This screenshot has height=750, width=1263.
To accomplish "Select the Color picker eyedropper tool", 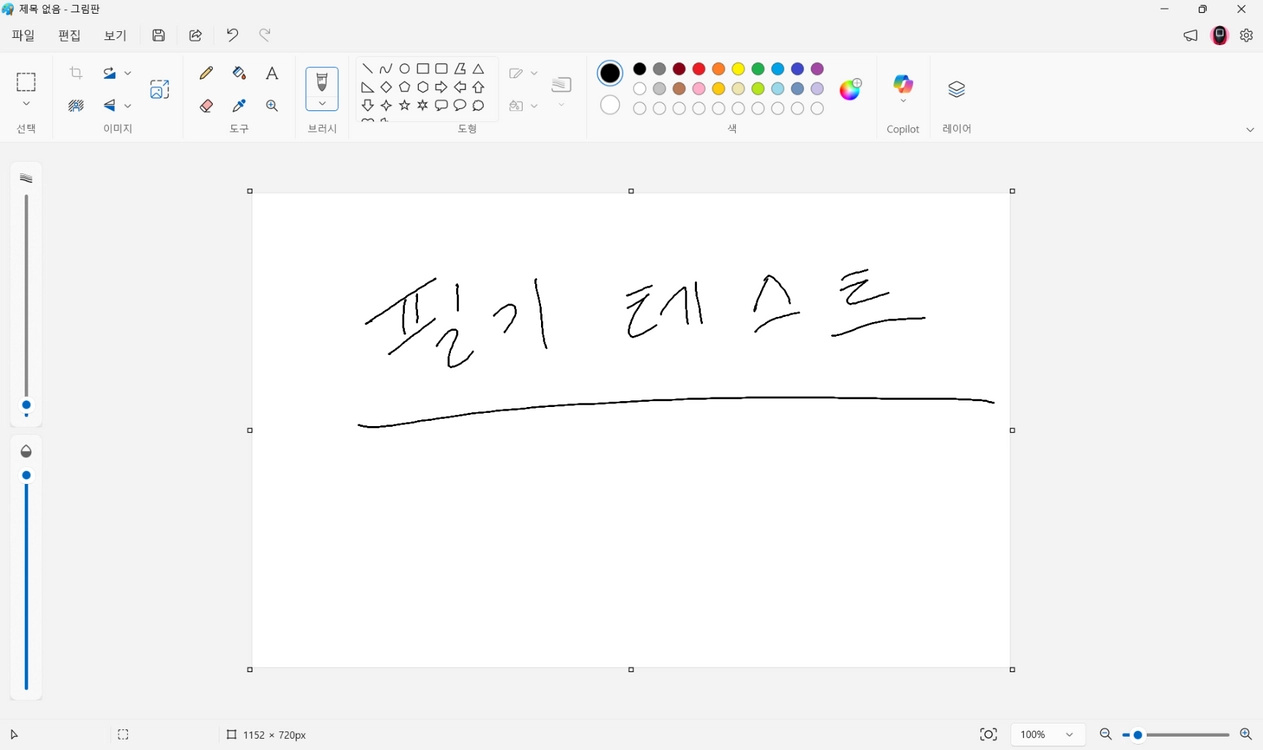I will coord(239,105).
